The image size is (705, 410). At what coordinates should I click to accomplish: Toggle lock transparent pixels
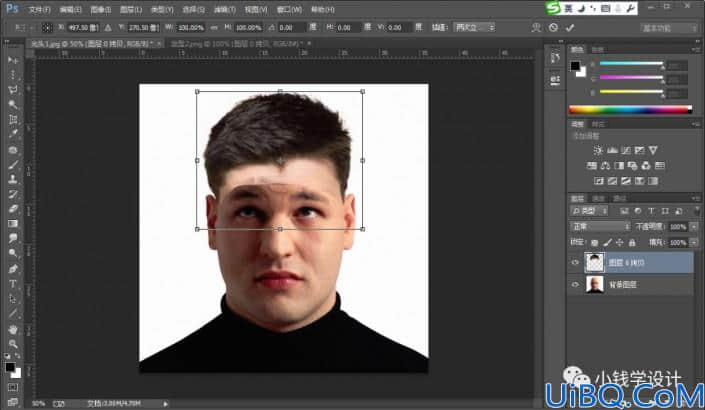pyautogui.click(x=594, y=243)
